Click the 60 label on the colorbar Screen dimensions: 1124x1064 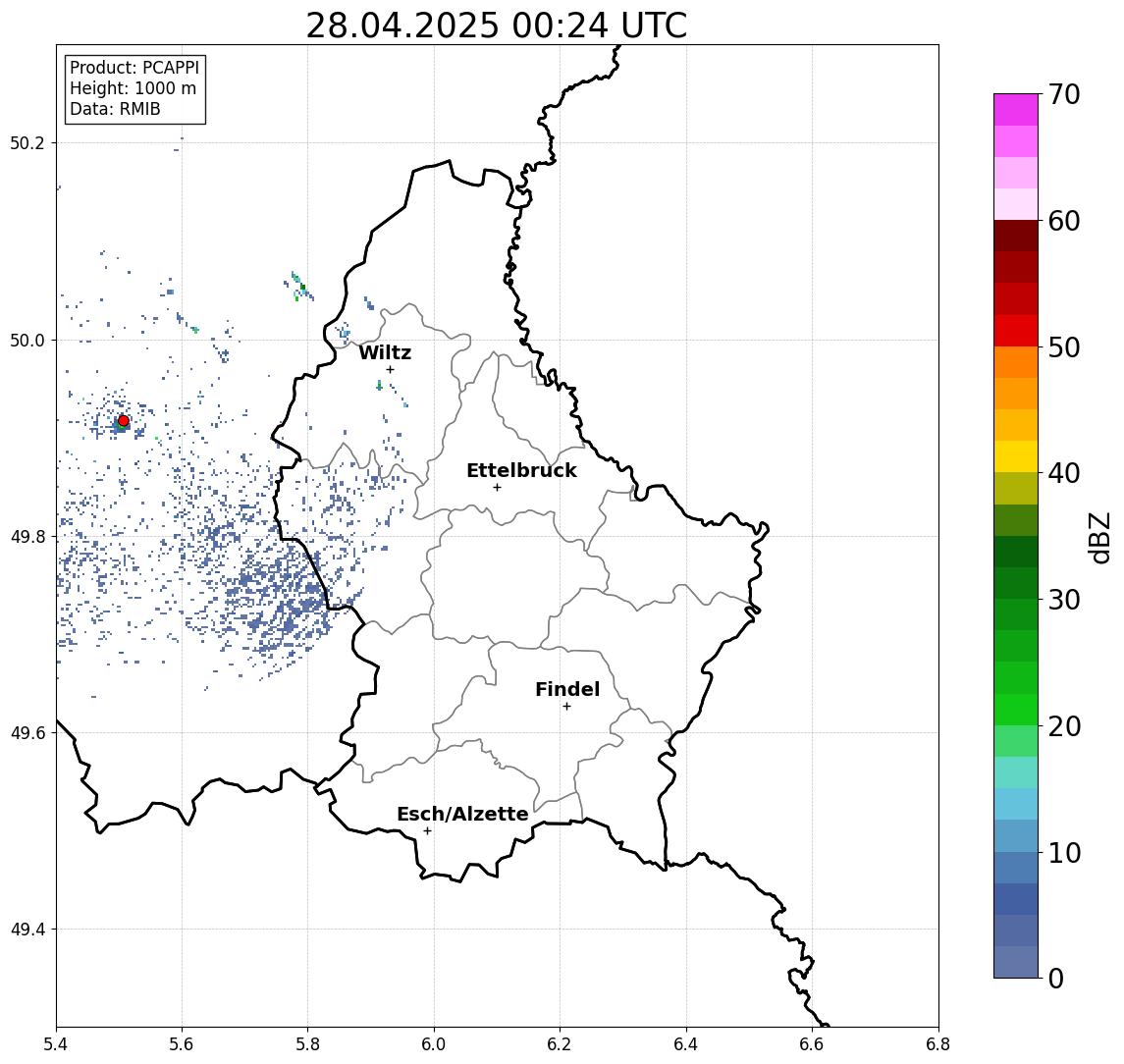click(x=1064, y=221)
